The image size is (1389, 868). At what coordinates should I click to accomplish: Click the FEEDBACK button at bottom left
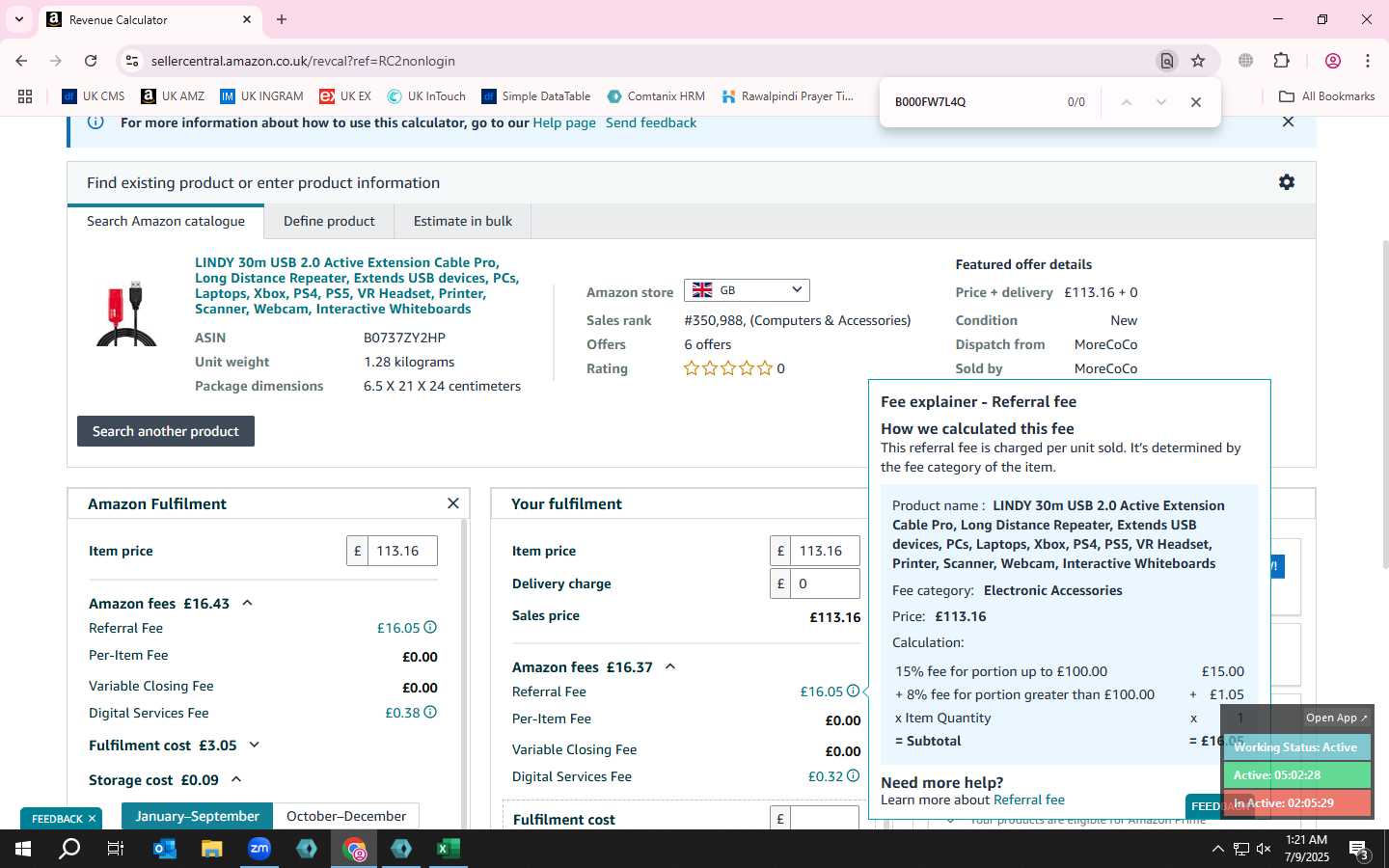tap(57, 819)
